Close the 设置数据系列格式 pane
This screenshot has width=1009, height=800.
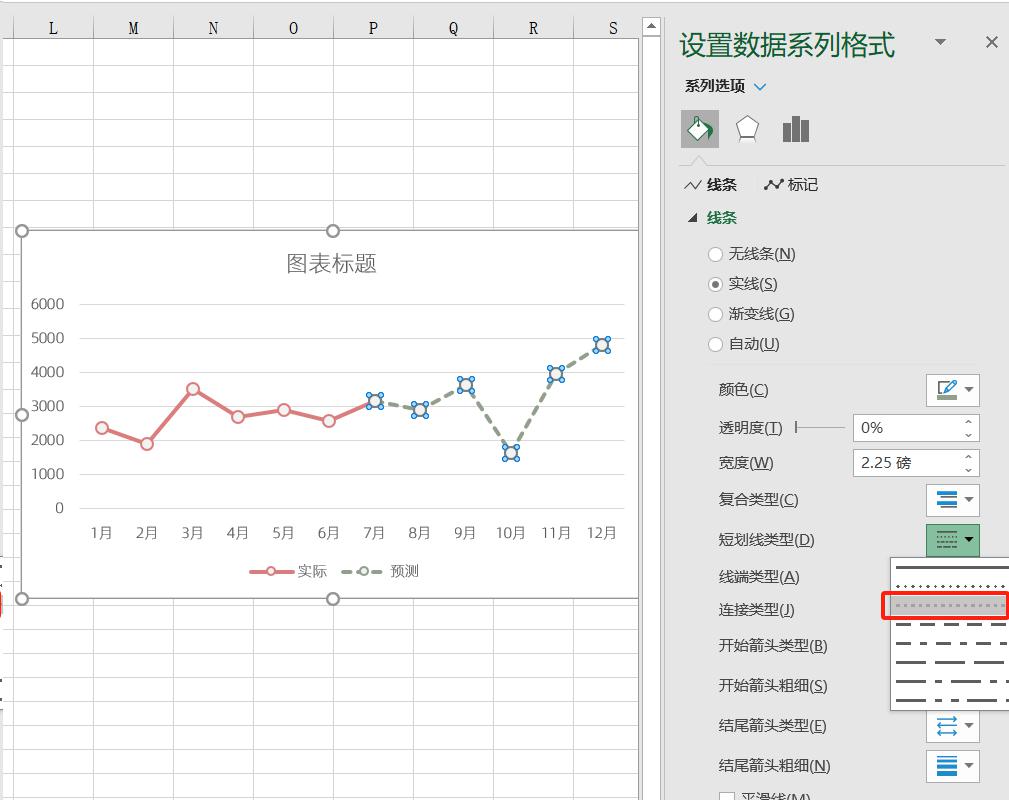point(992,42)
